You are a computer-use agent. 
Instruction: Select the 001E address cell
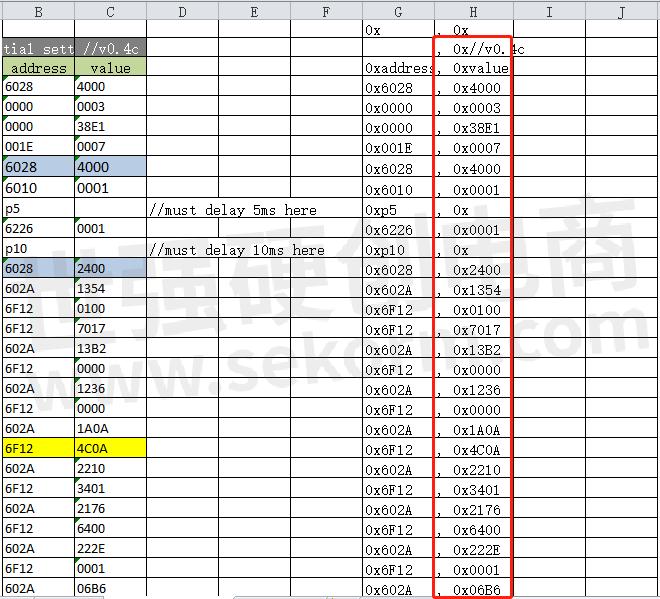click(38, 148)
